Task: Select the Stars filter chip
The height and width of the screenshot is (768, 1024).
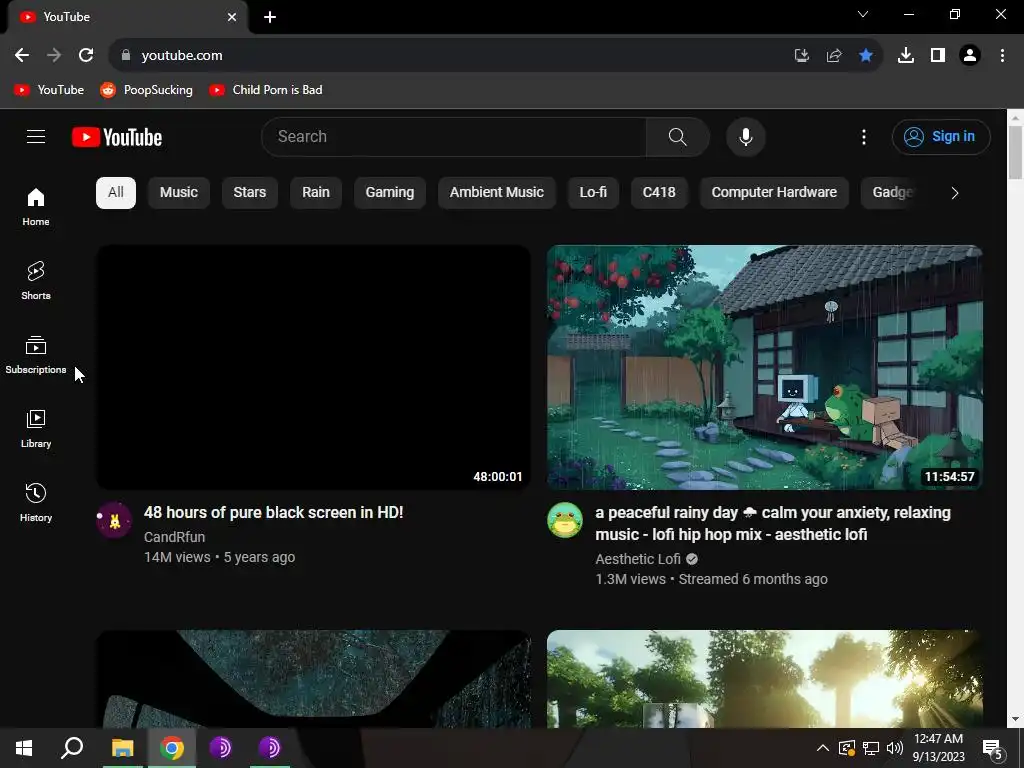Action: pos(249,193)
